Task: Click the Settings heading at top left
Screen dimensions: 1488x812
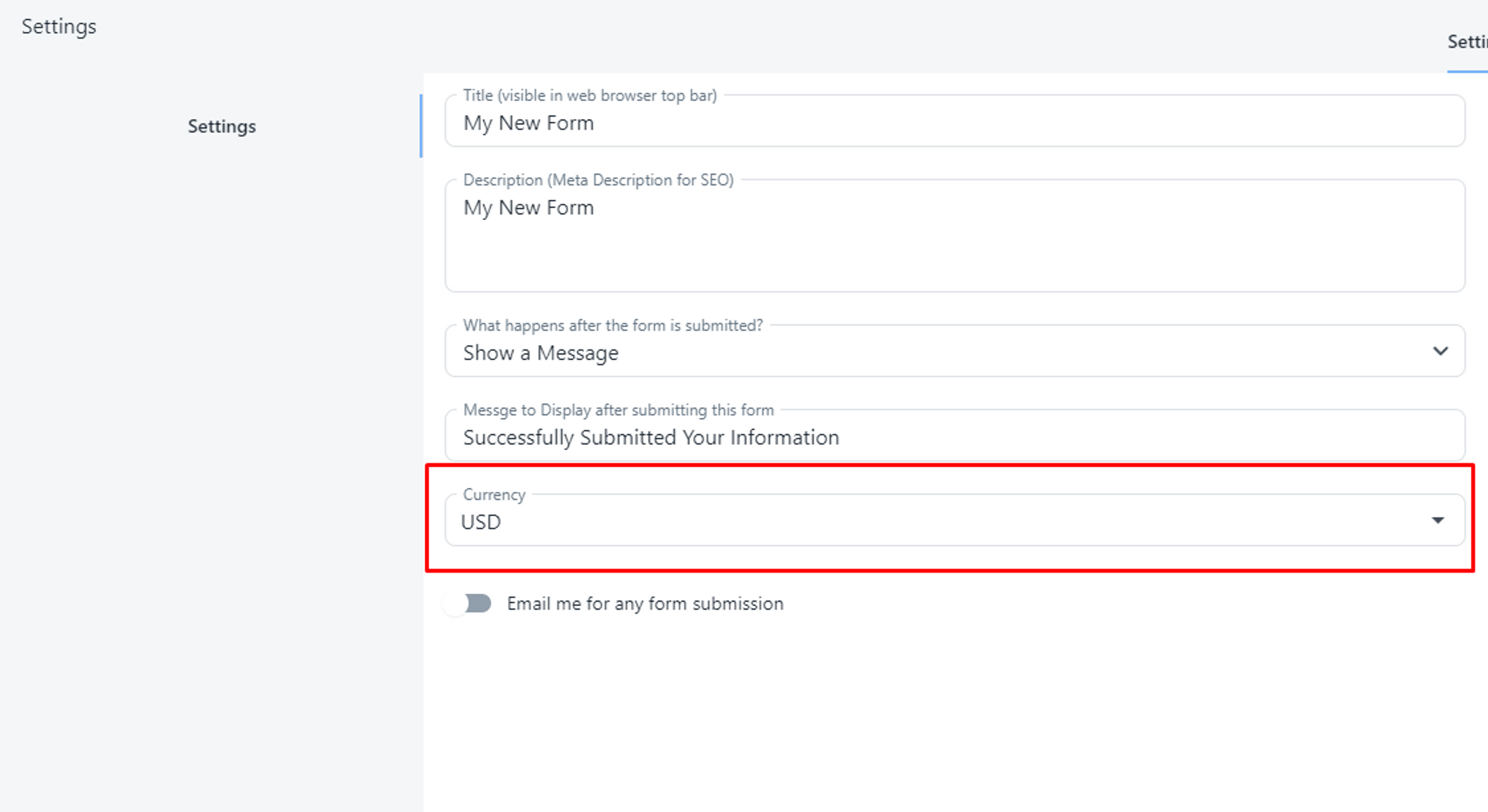Action: tap(59, 27)
